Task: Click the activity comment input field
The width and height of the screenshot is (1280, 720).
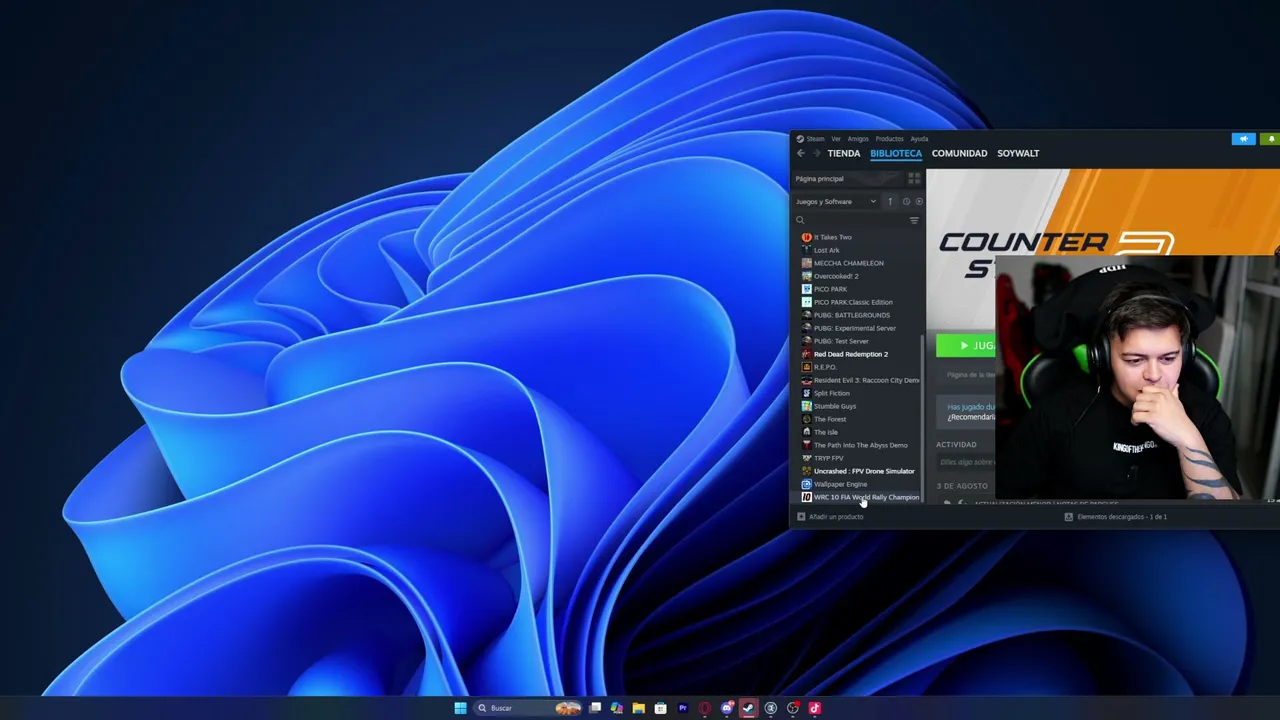Action: (x=966, y=462)
